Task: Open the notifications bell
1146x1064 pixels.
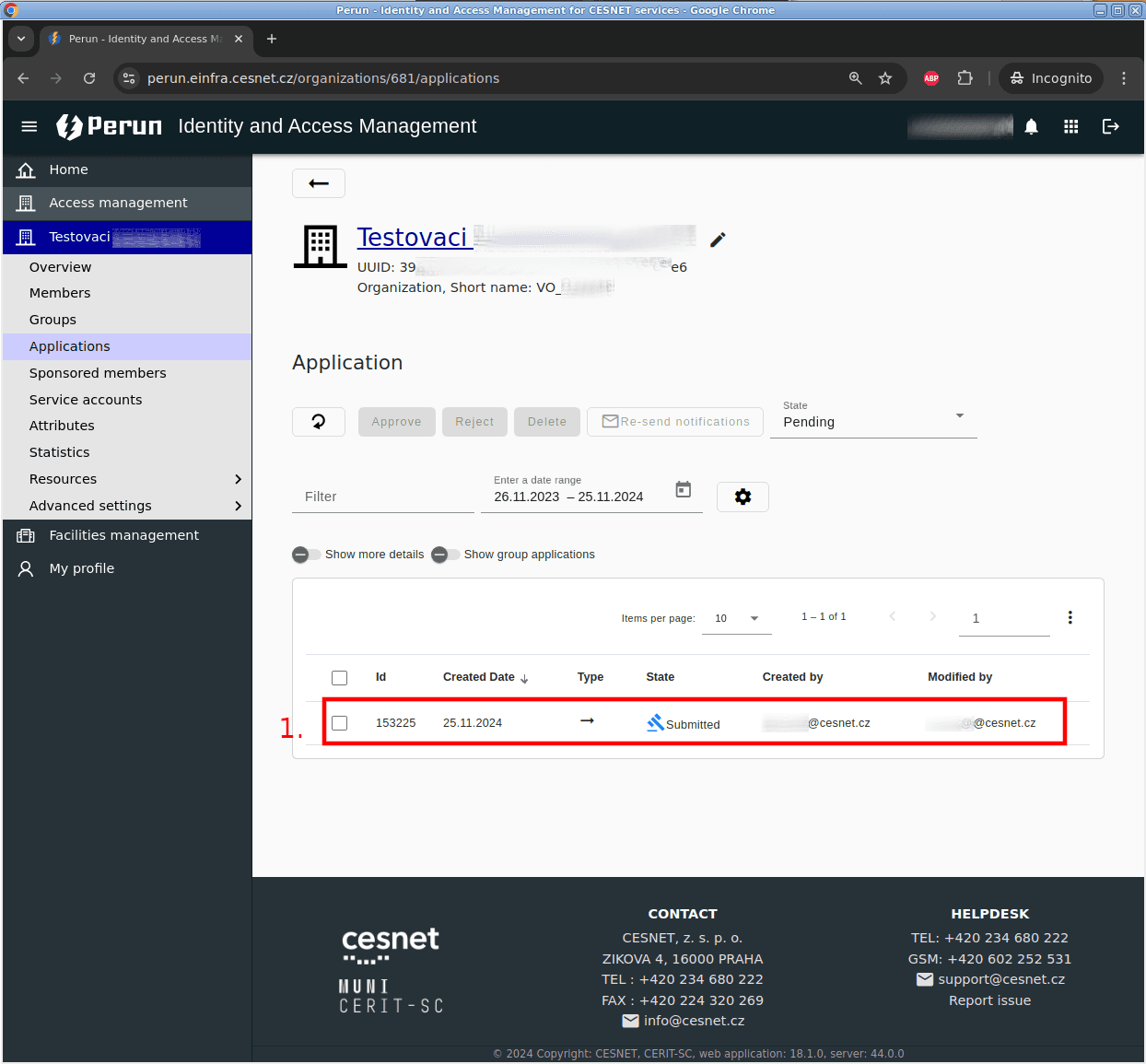Action: tap(1032, 126)
